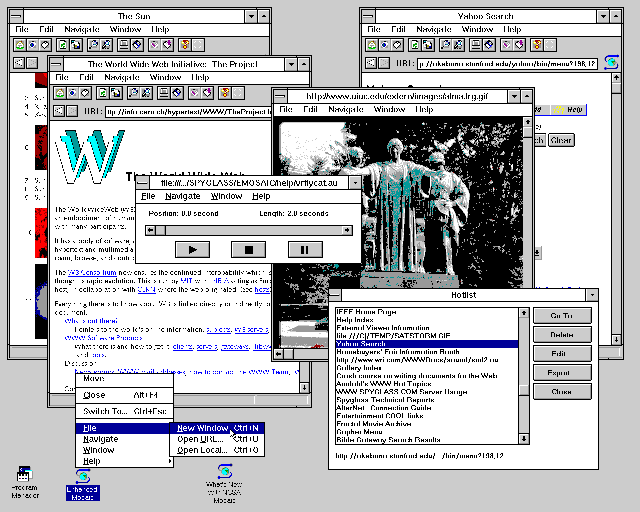Click the spinning globe logo in Yahoo Search window
The height and width of the screenshot is (512, 640).
[611, 62]
